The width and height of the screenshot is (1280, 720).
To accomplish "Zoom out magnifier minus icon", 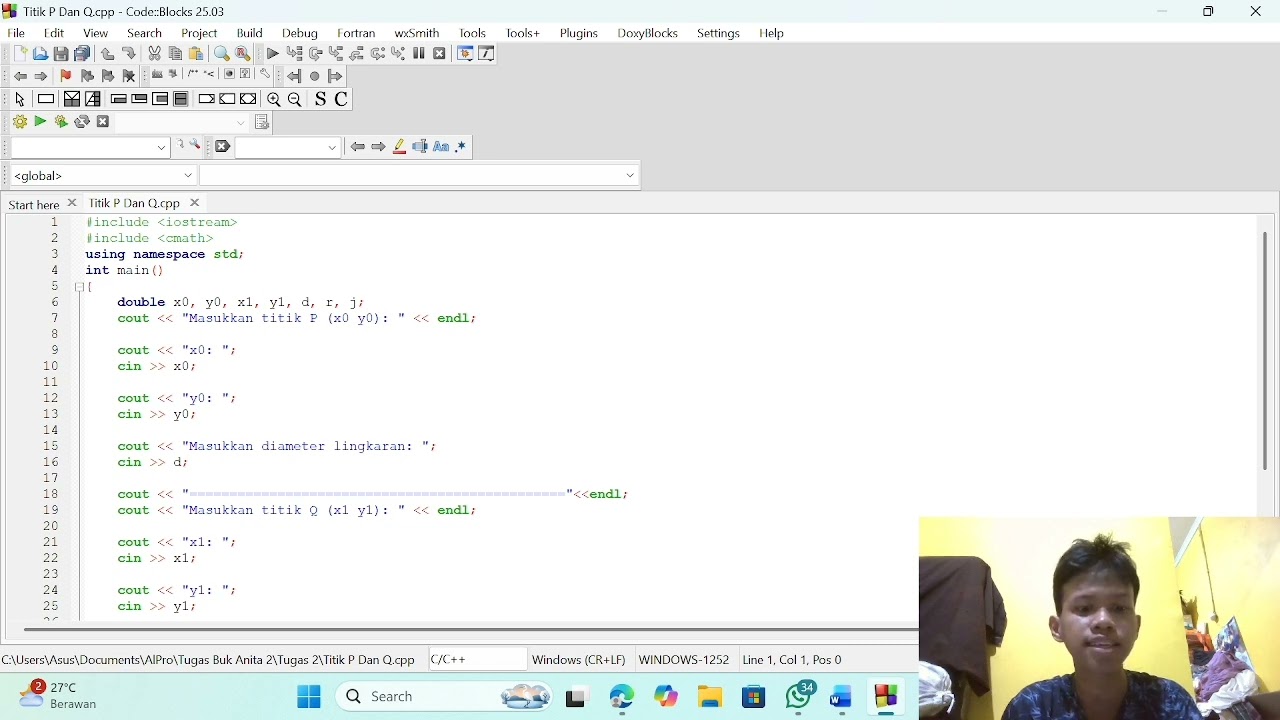I will 295,100.
